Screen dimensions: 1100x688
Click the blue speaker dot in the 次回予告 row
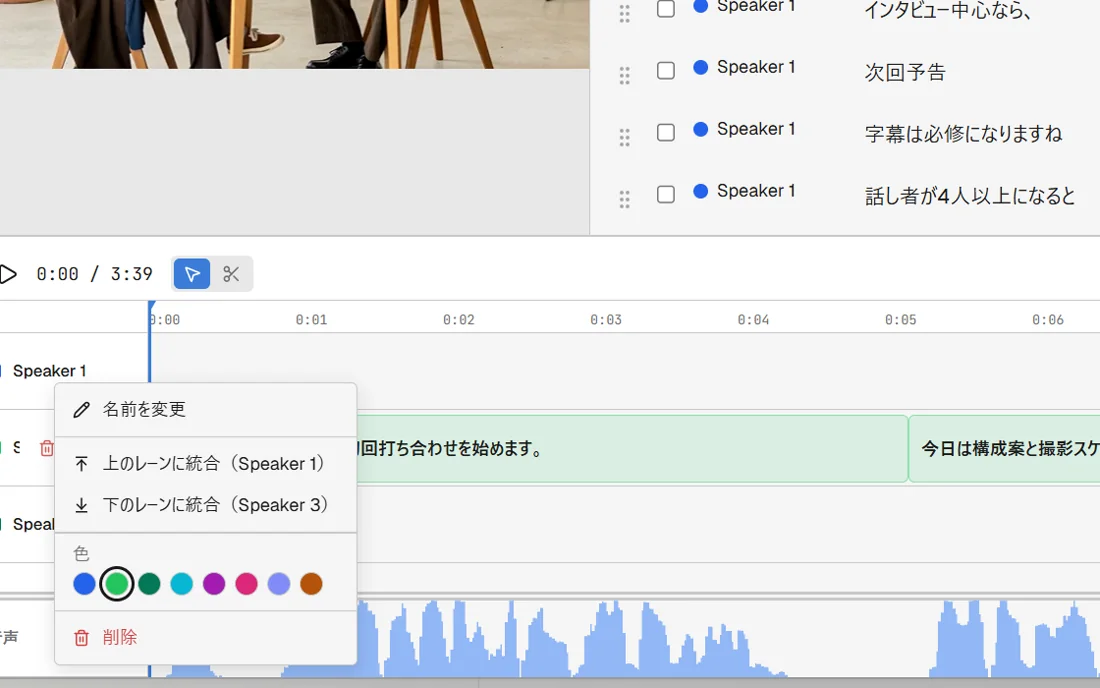tap(700, 67)
